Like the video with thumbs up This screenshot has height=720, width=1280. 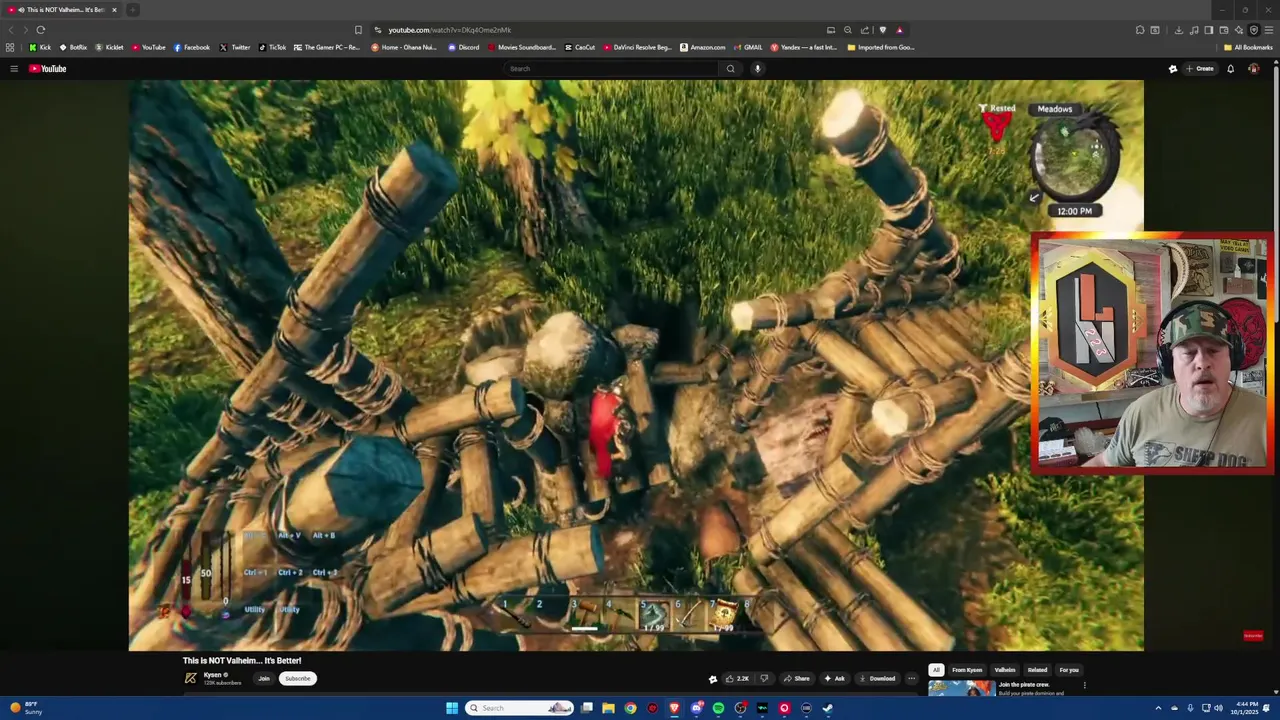[737, 678]
